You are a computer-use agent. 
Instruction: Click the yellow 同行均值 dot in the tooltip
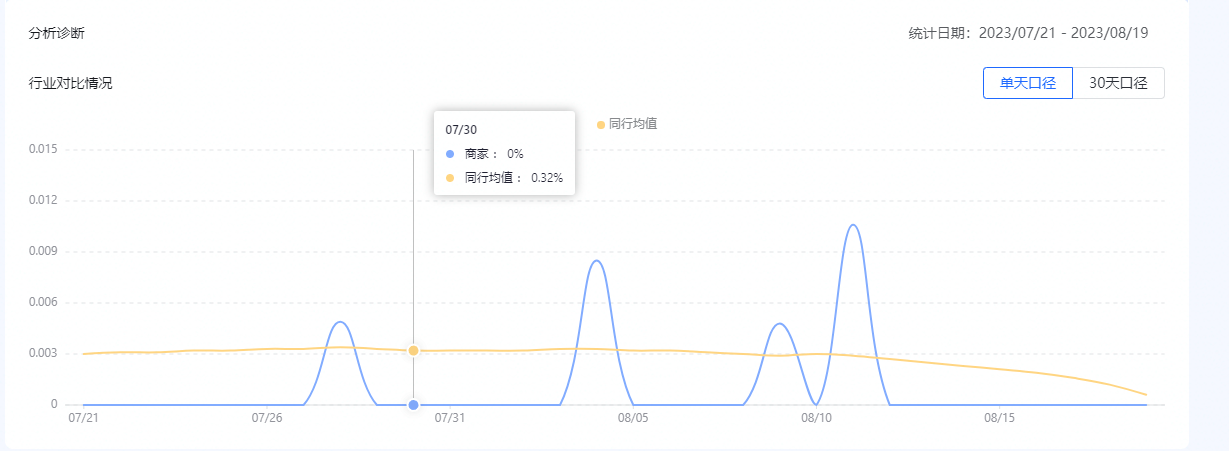tap(450, 178)
